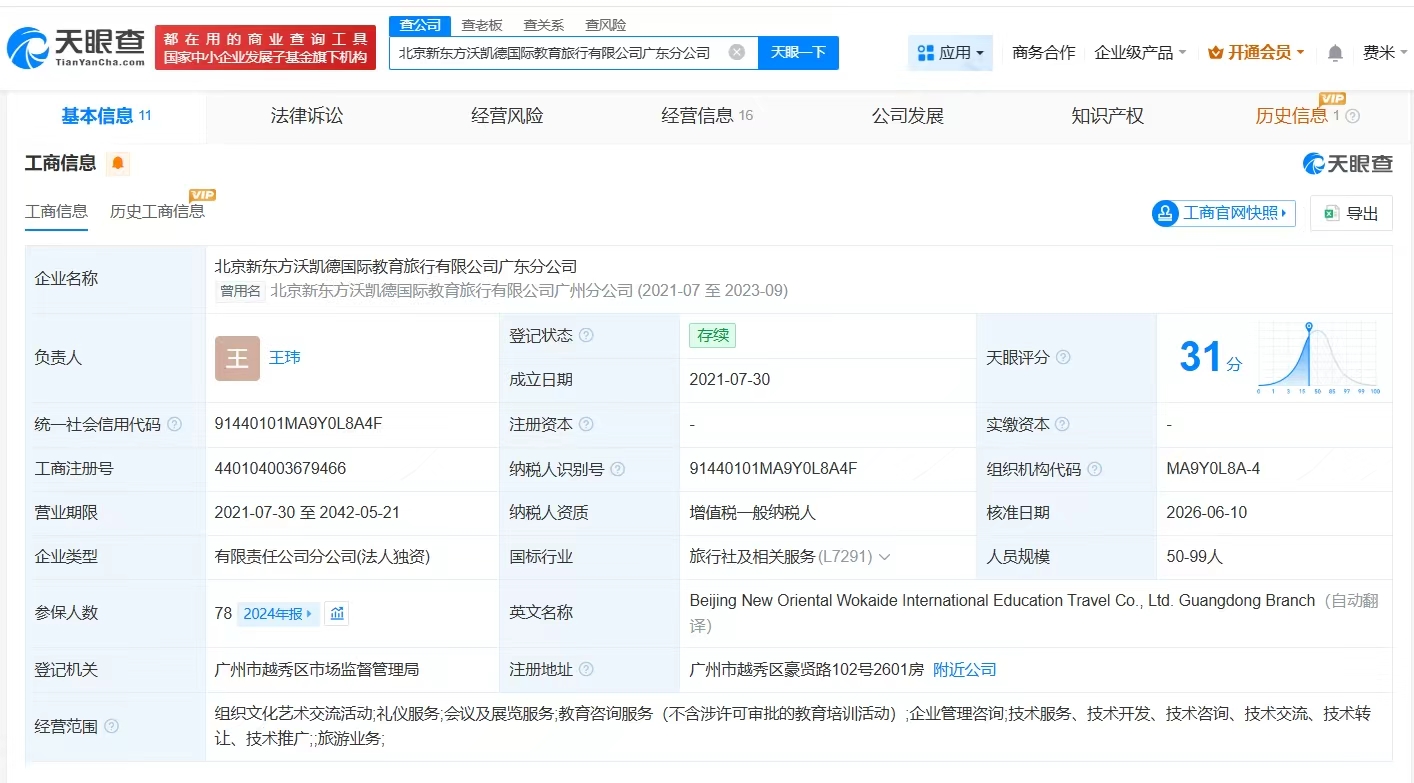This screenshot has height=783, width=1414.
Task: Click the red 商业查询工具 banner in header
Action: pyautogui.click(x=265, y=48)
